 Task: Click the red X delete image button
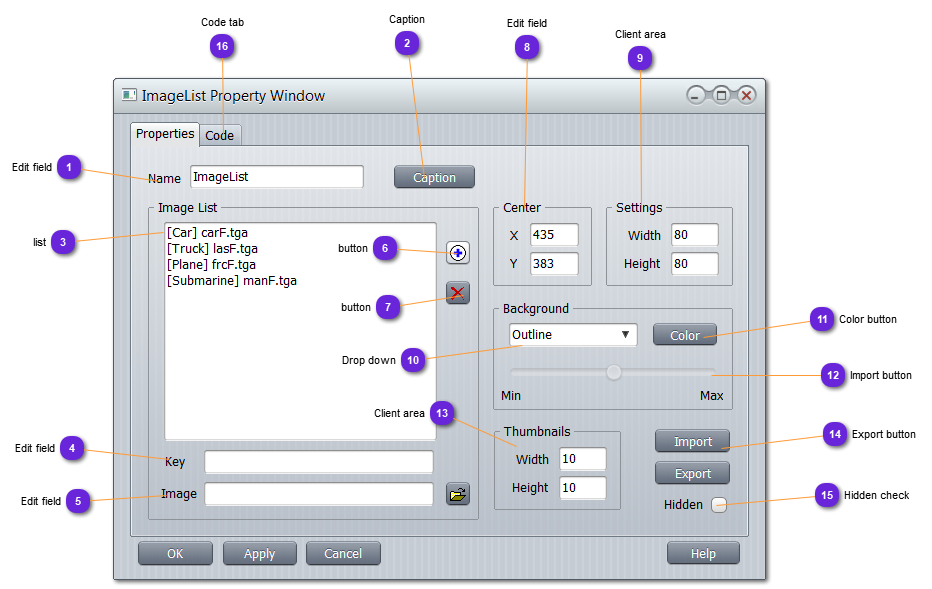click(457, 293)
